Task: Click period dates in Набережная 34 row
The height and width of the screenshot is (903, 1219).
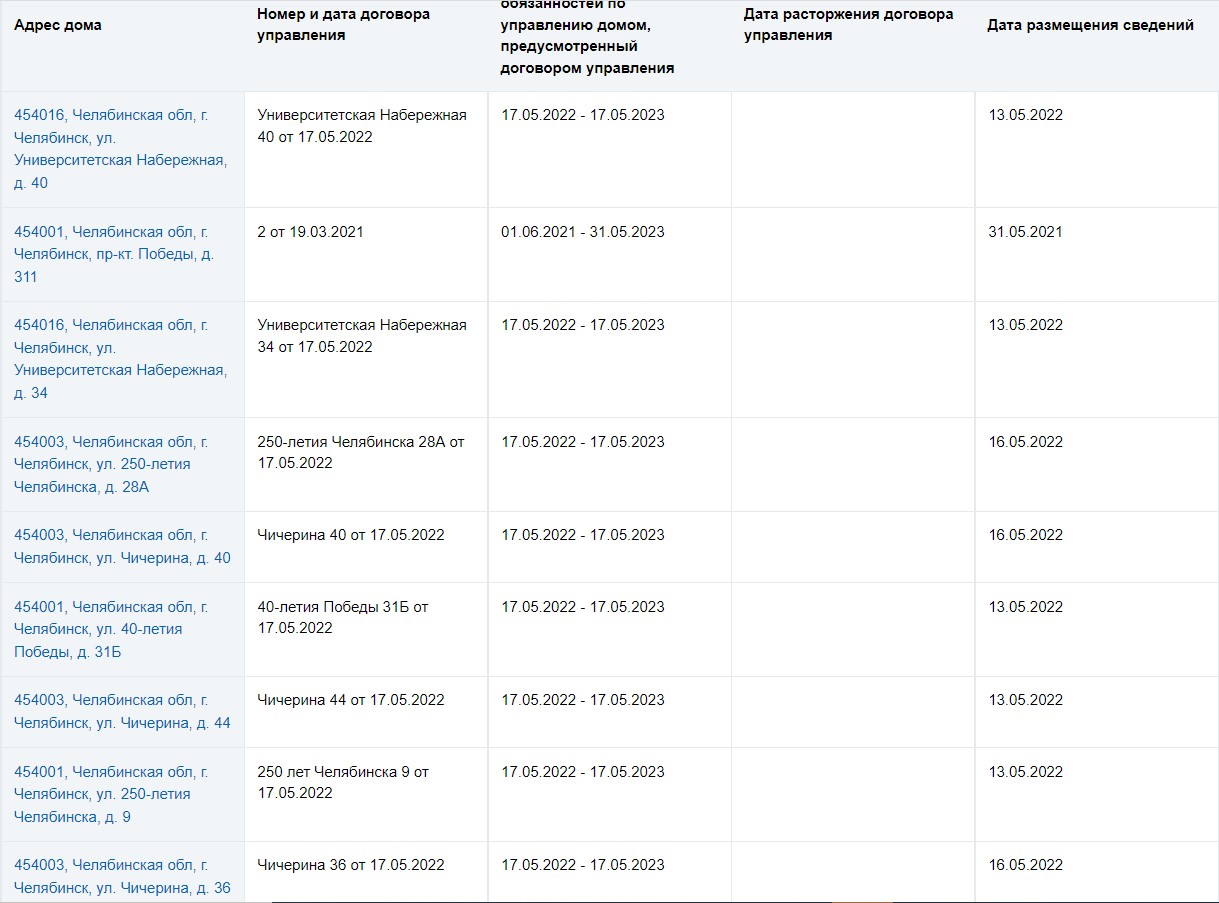Action: [x=583, y=325]
